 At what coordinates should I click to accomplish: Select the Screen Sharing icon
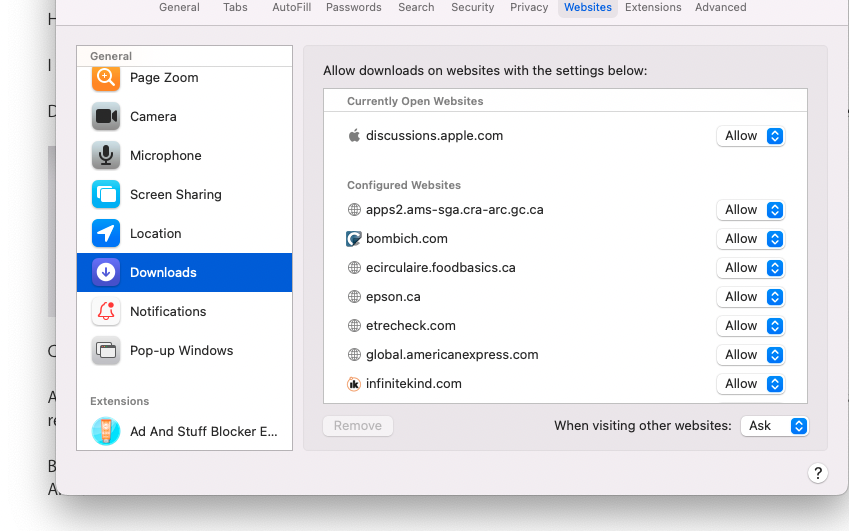(x=106, y=195)
